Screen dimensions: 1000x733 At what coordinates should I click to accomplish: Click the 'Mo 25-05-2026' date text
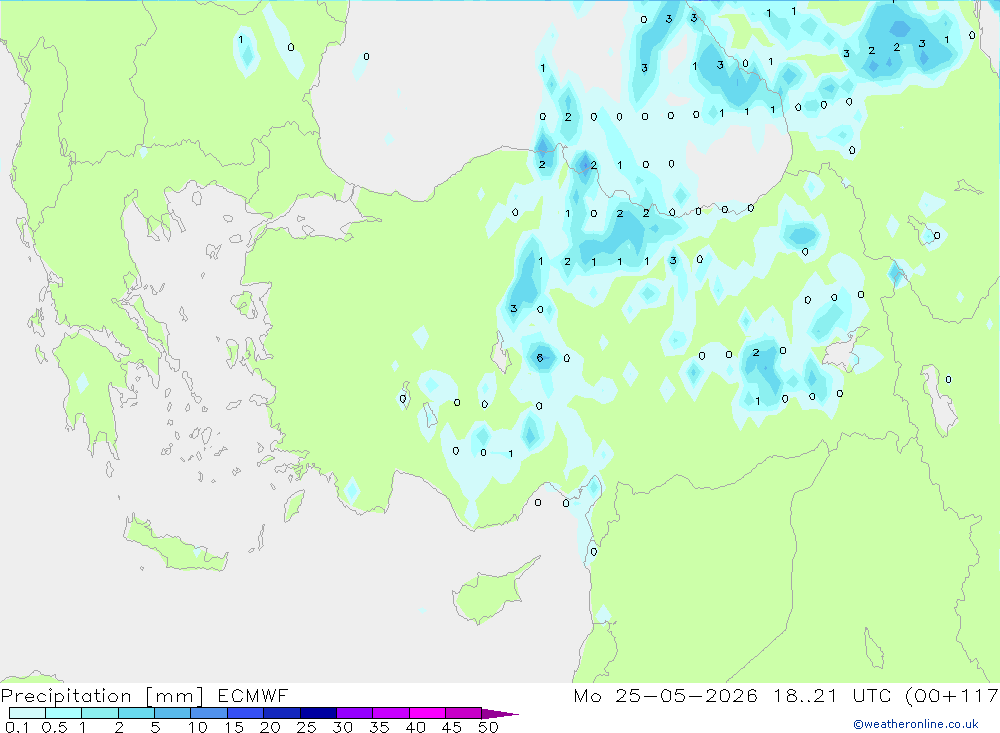[665, 695]
